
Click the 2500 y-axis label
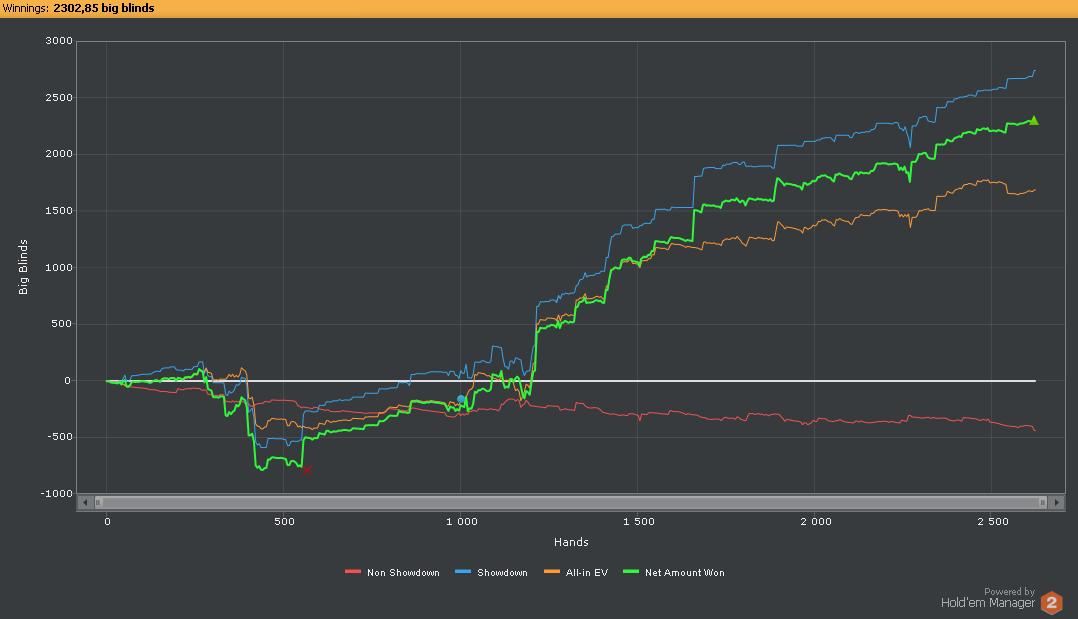pos(59,98)
